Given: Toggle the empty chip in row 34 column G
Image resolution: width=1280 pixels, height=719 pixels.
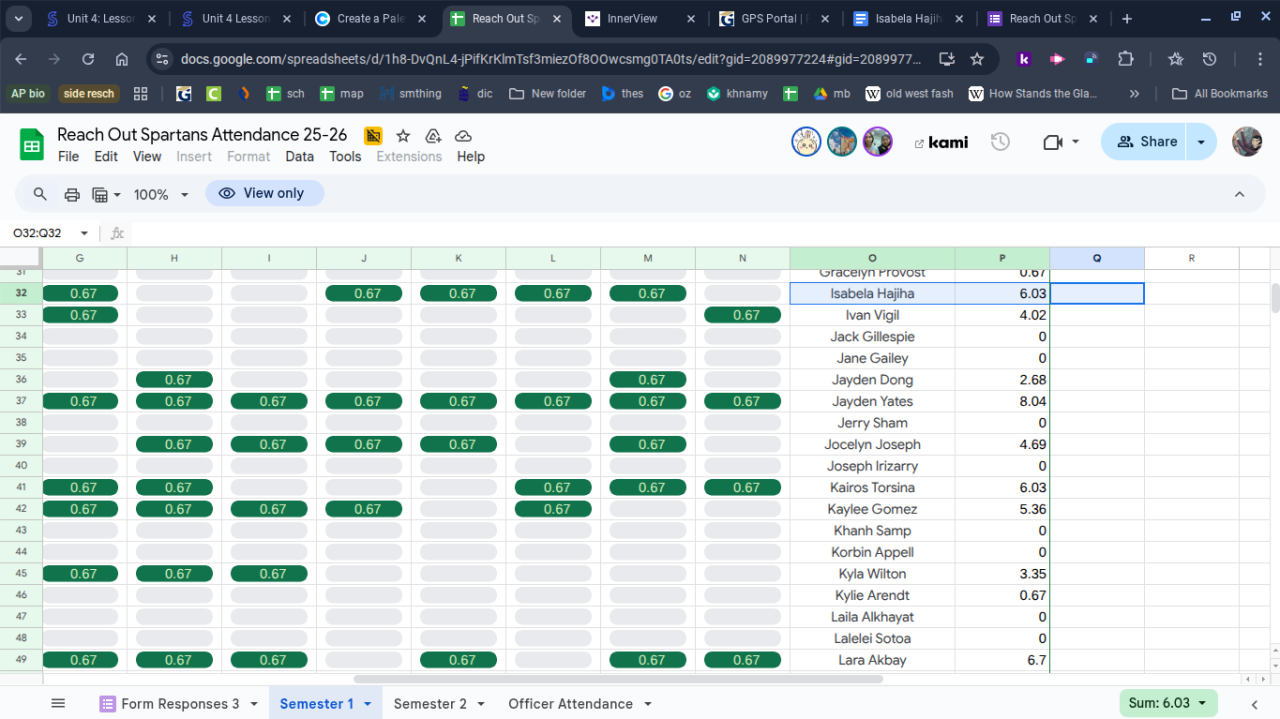Looking at the screenshot, I should [80, 336].
